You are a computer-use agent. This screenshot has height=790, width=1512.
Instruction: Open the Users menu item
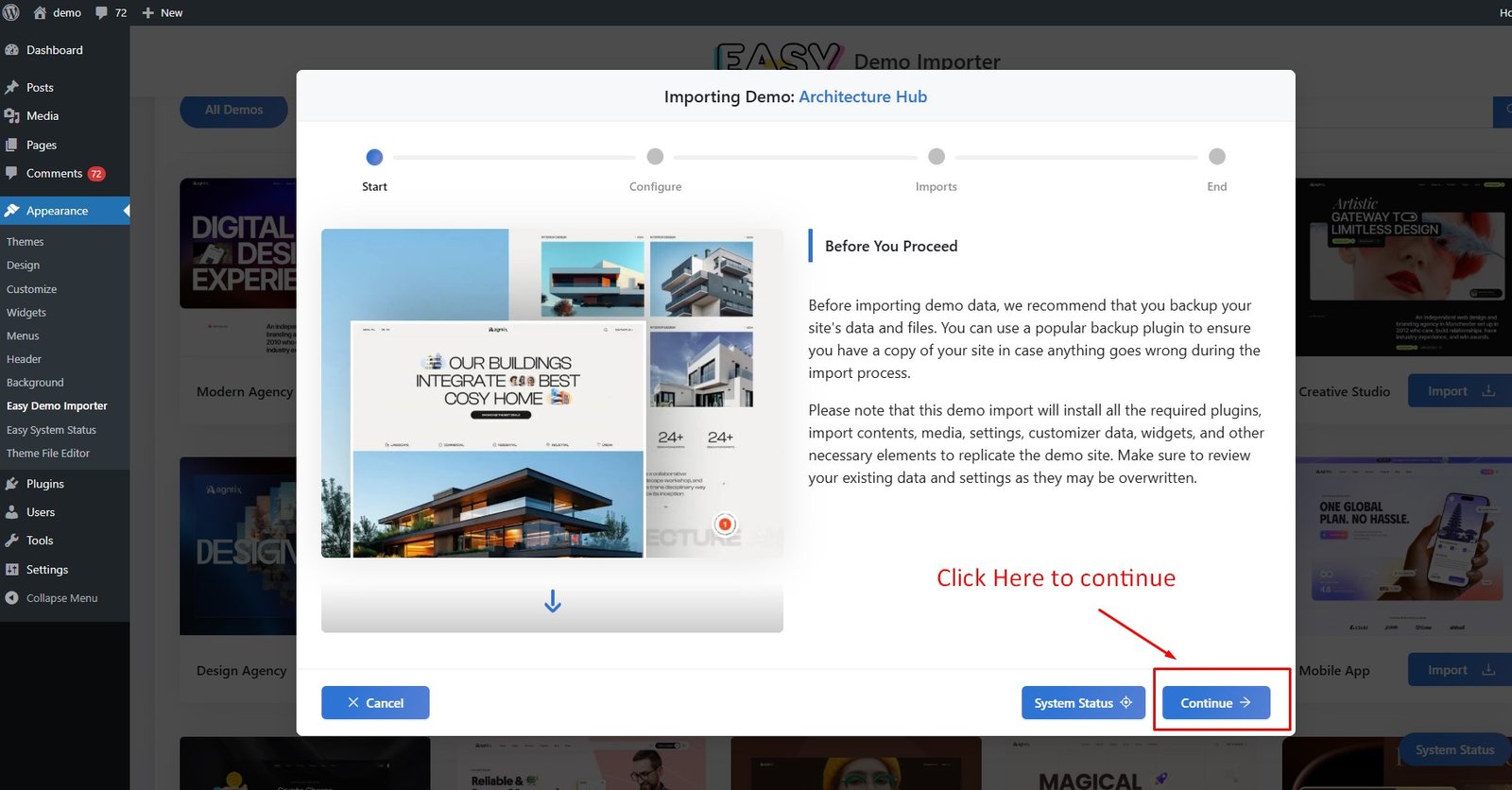click(64, 512)
